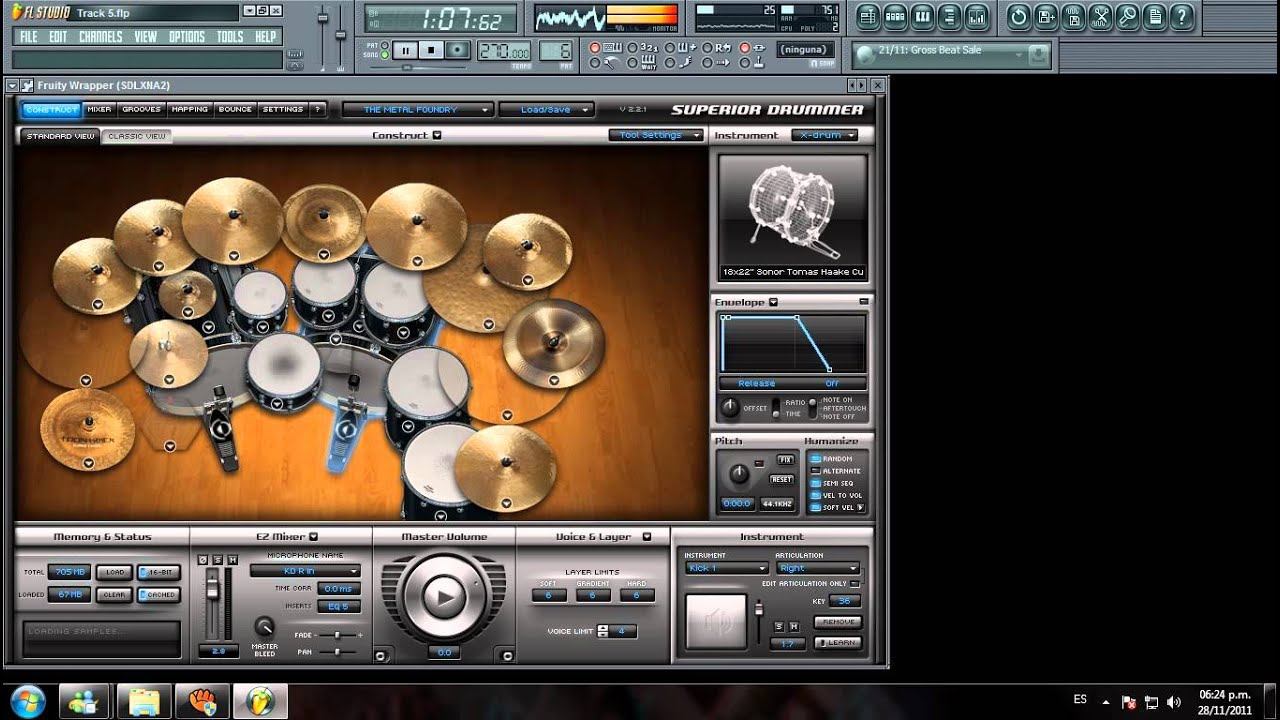Image resolution: width=1280 pixels, height=720 pixels.
Task: Click the magnifier toolbar icon
Action: [1127, 16]
